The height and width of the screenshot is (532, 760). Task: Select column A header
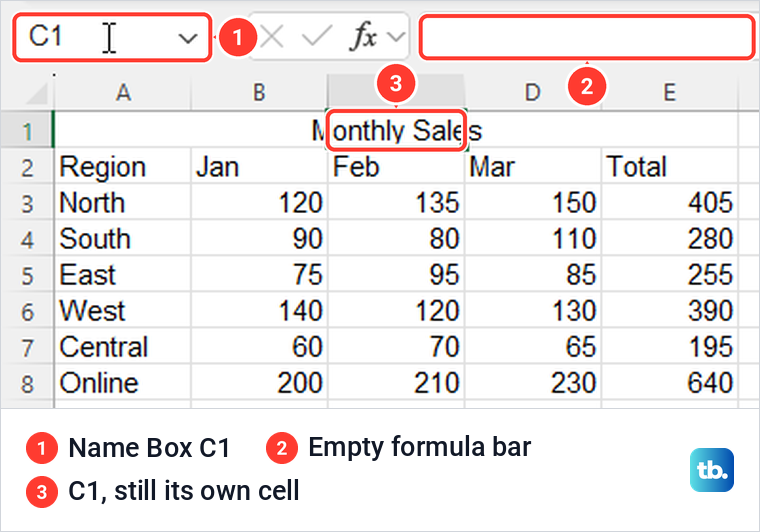tap(123, 92)
